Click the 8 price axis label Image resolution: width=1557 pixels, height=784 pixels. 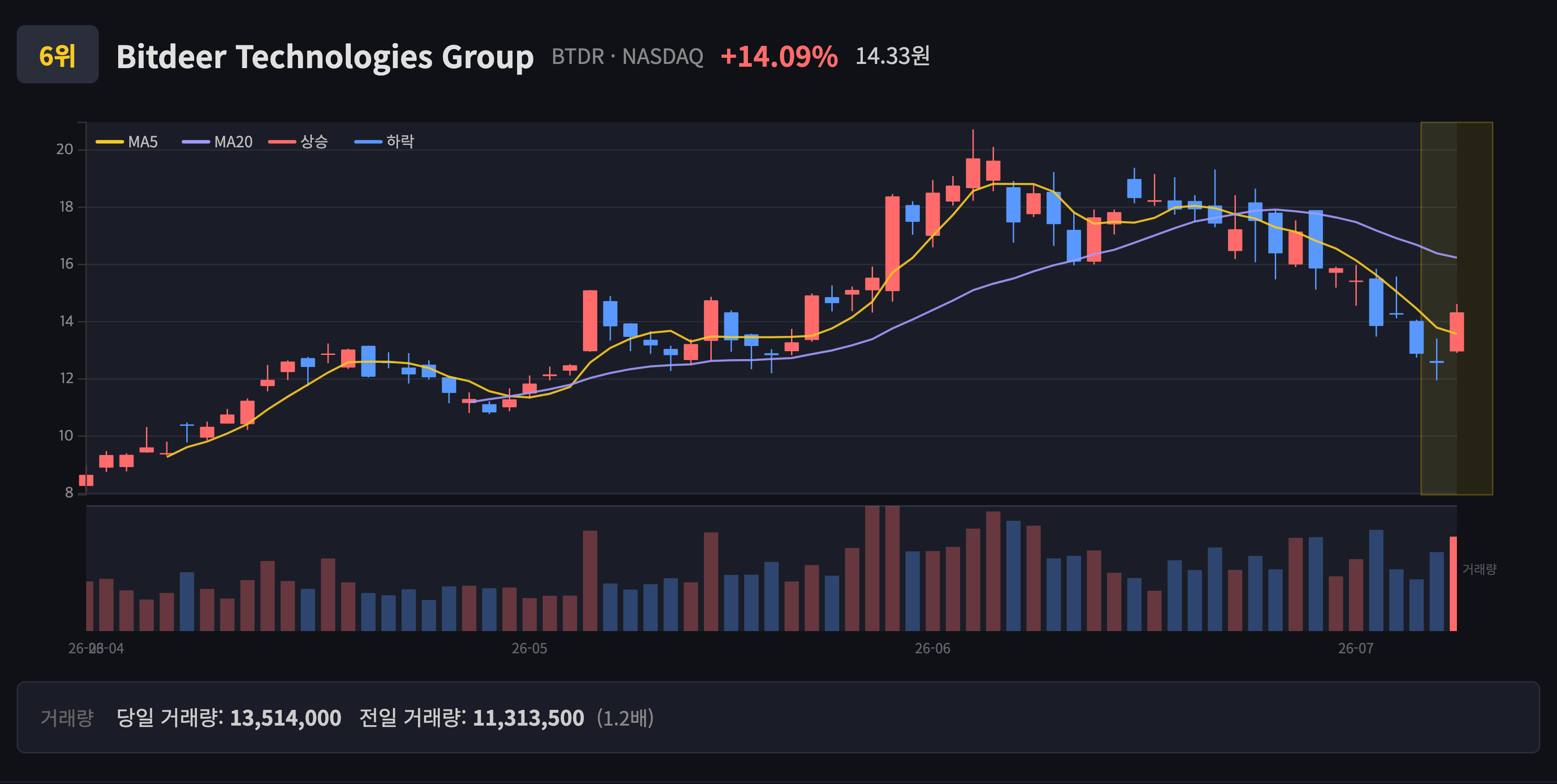click(x=69, y=493)
